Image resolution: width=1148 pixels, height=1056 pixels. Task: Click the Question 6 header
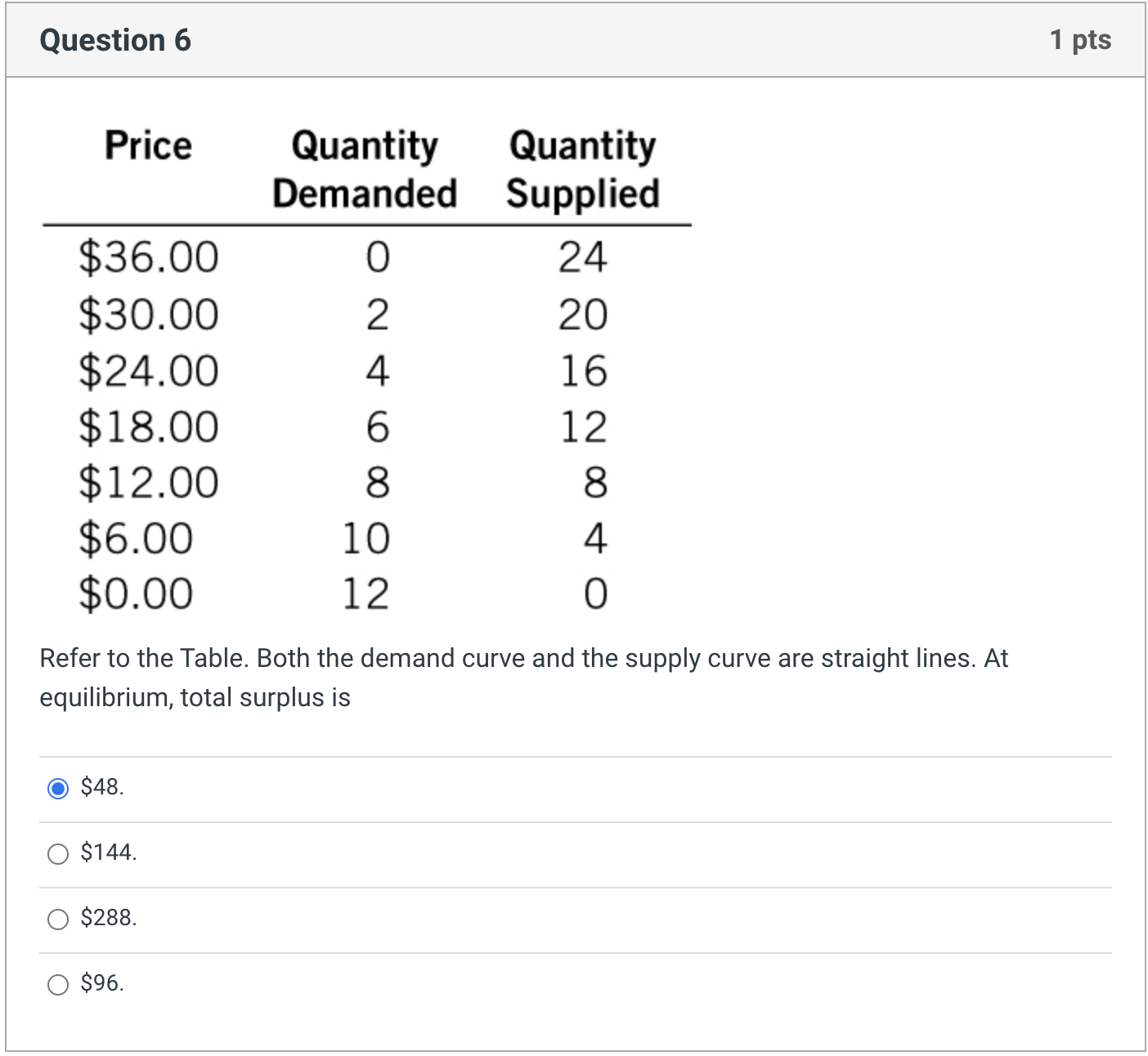pyautogui.click(x=114, y=39)
